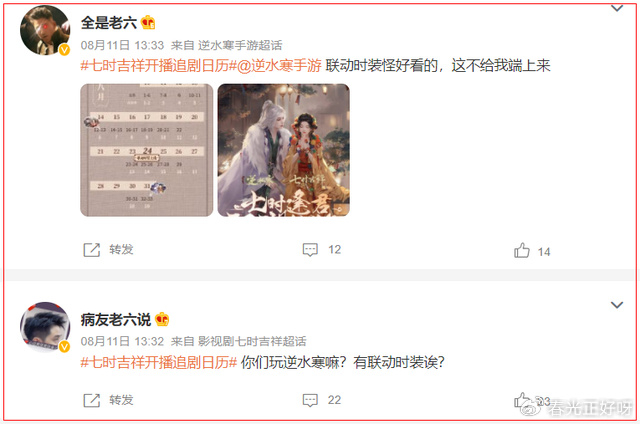Open username link 病友老六说
The width and height of the screenshot is (640, 424).
click(116, 319)
